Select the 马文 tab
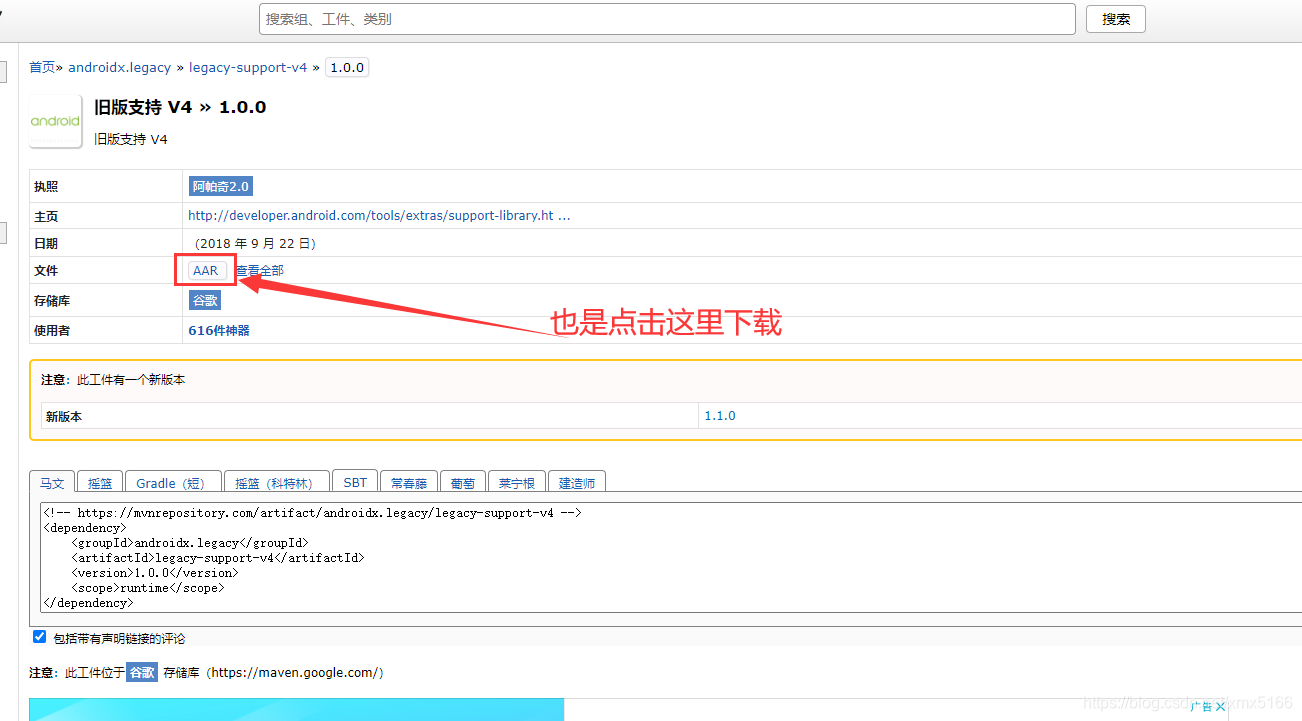Screen dimensions: 1302x721 click(x=51, y=482)
